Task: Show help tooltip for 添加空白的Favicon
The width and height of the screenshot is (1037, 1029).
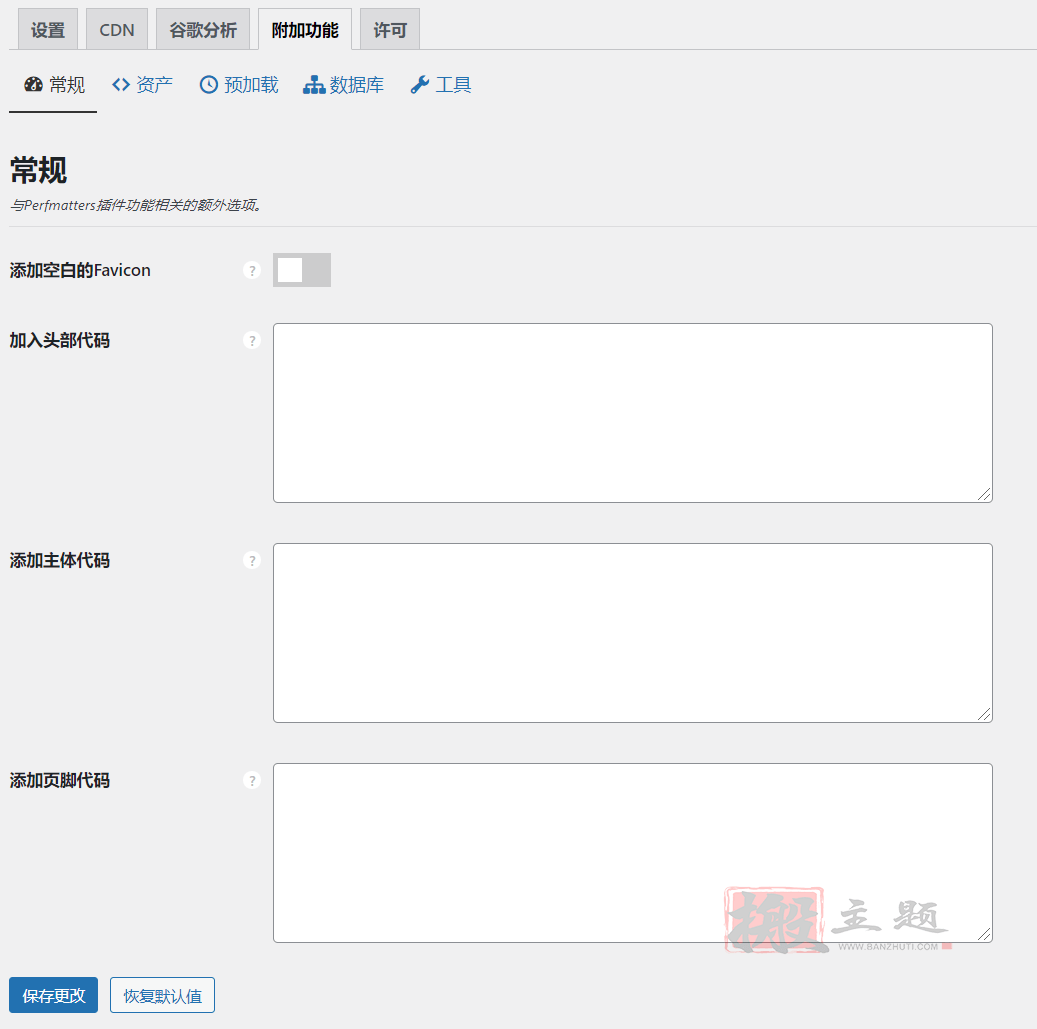Action: 252,270
